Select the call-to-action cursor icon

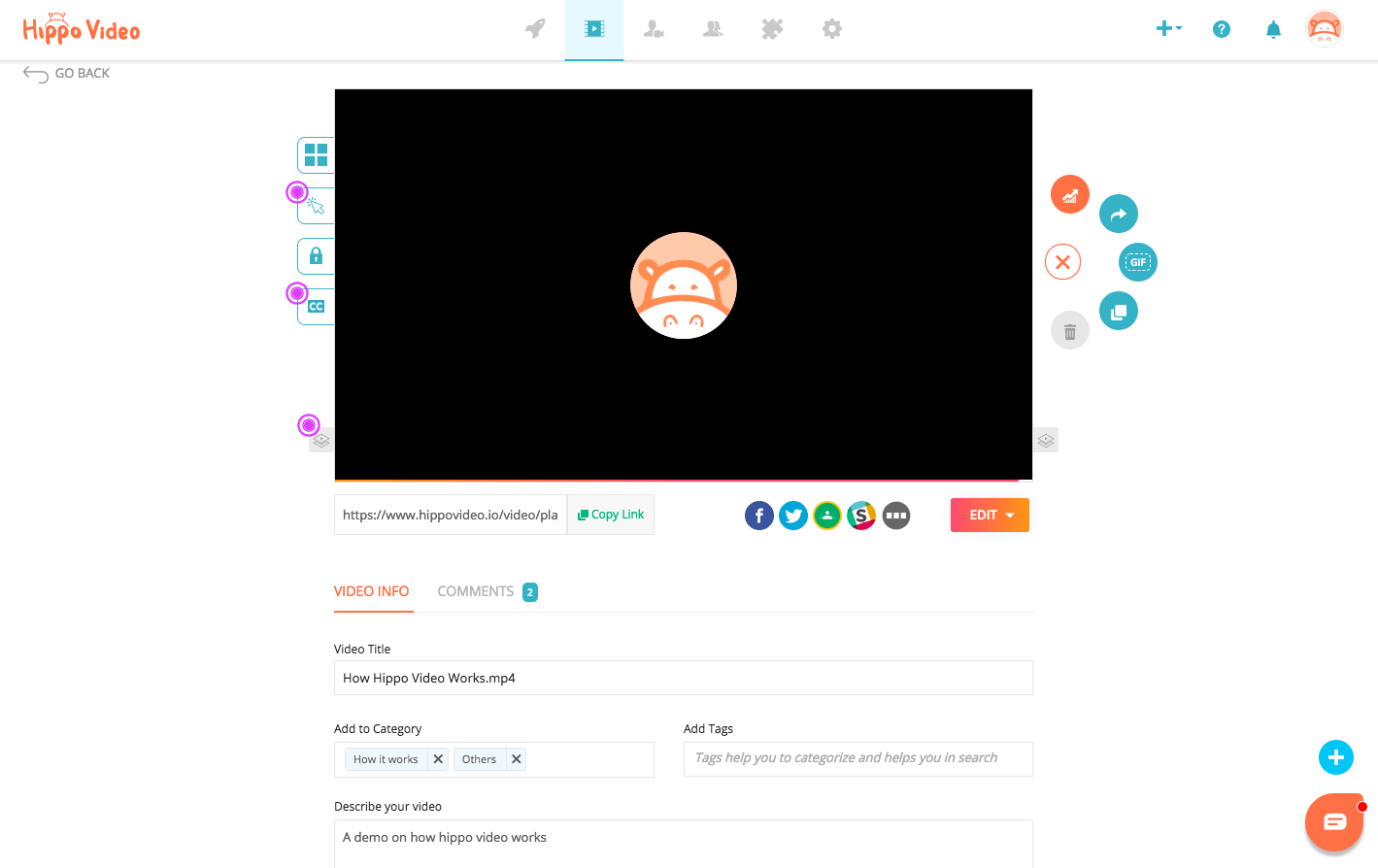(315, 205)
